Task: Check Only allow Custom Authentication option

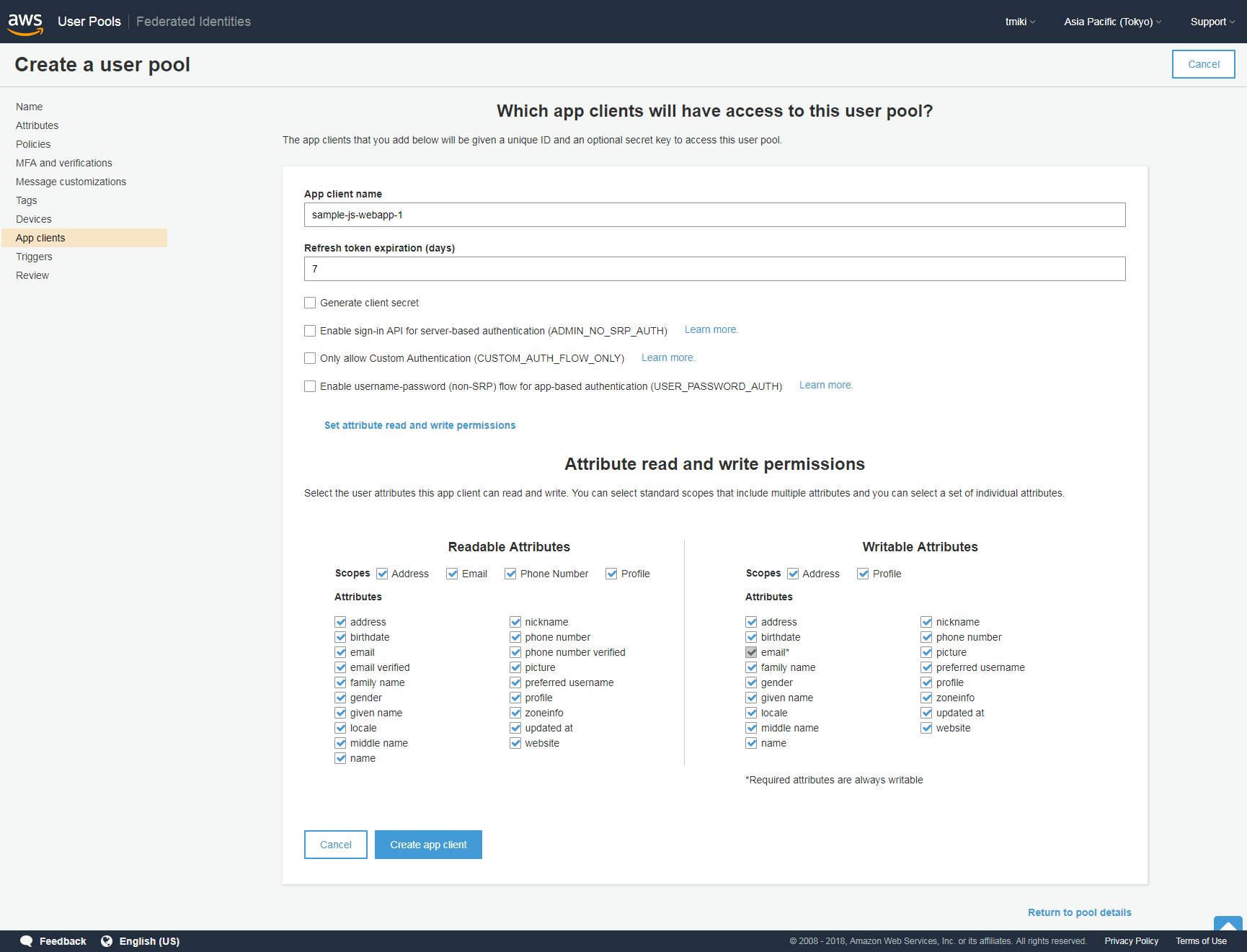Action: (x=310, y=358)
